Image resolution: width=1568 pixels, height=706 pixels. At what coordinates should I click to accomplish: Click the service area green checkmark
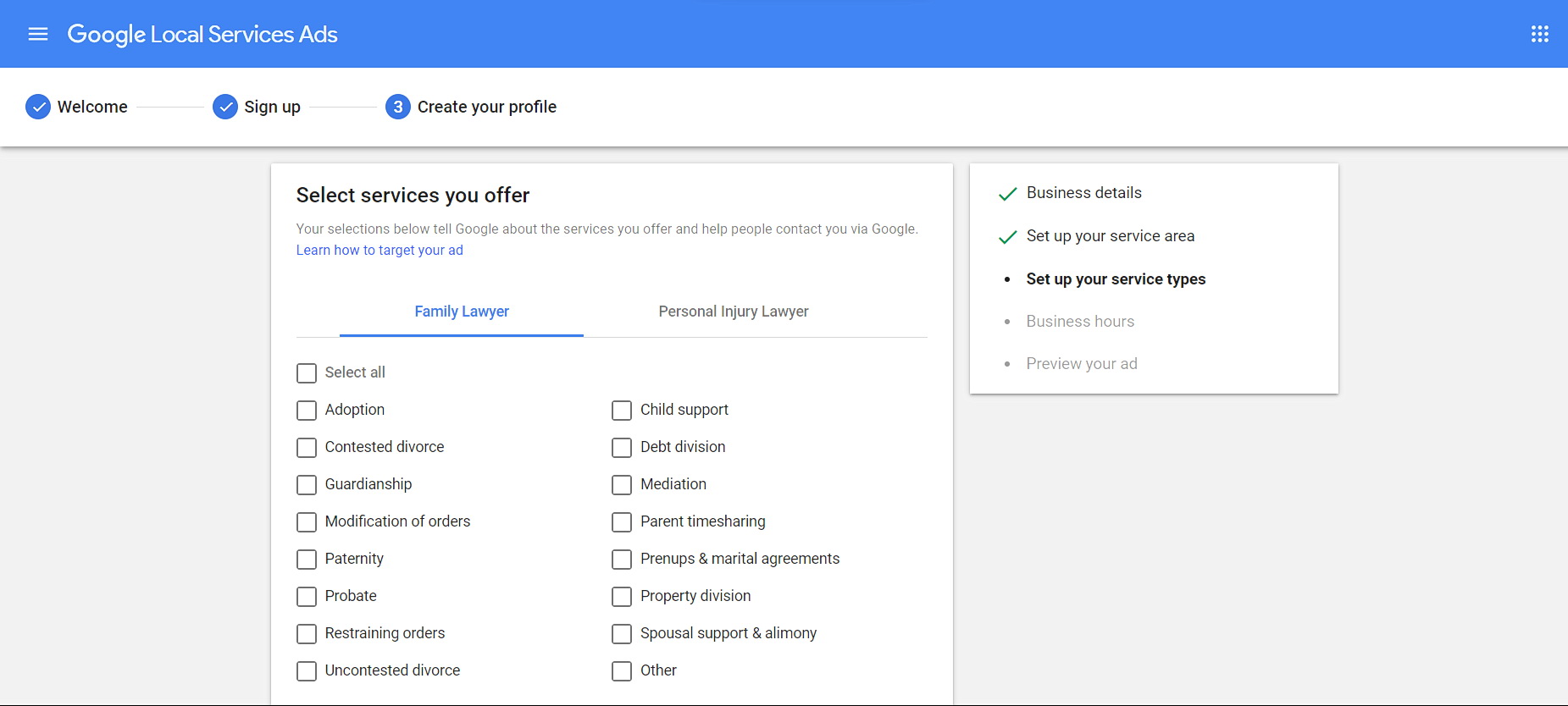point(1007,237)
